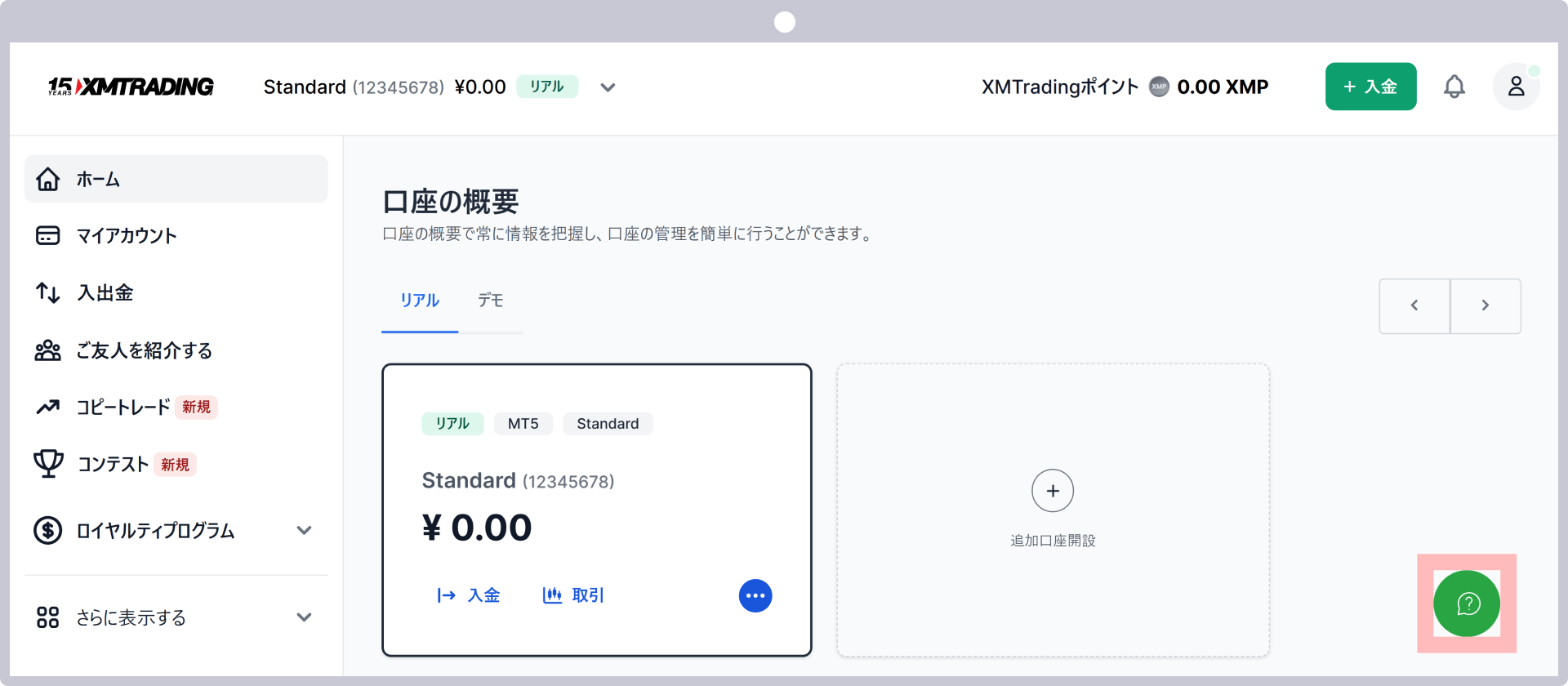Open the three-dot menu on account card

click(755, 595)
